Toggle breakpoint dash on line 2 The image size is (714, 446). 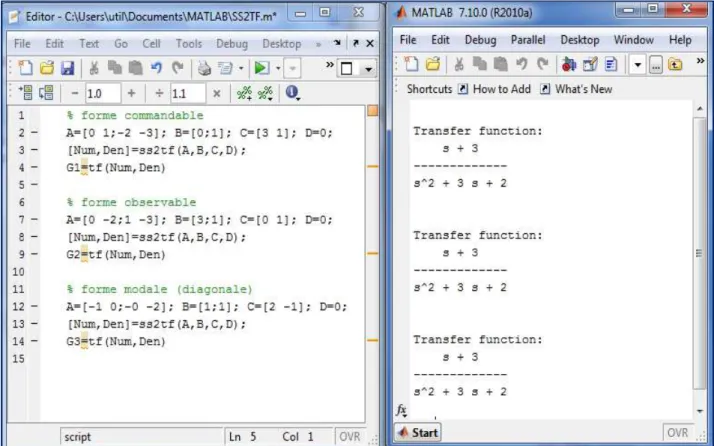[35, 133]
